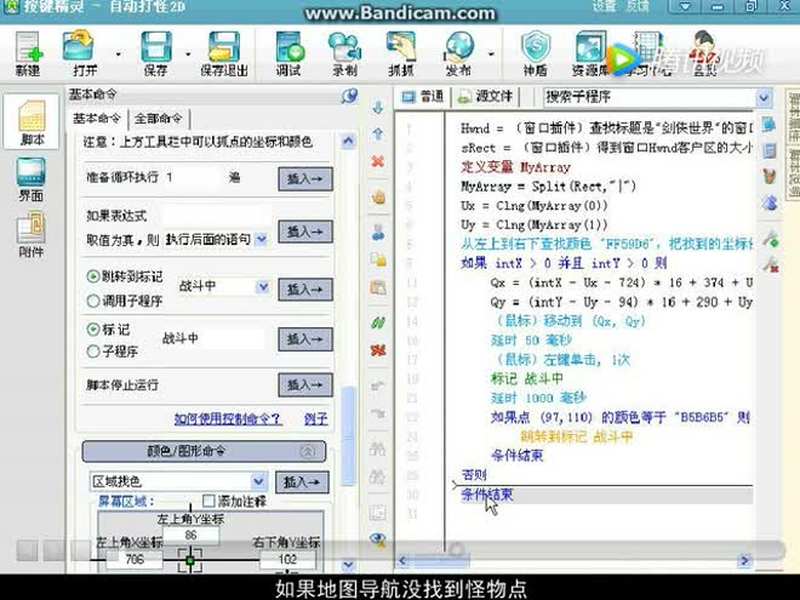This screenshot has width=800, height=600.
Task: Open the 调试 debug tool
Action: pos(289,50)
